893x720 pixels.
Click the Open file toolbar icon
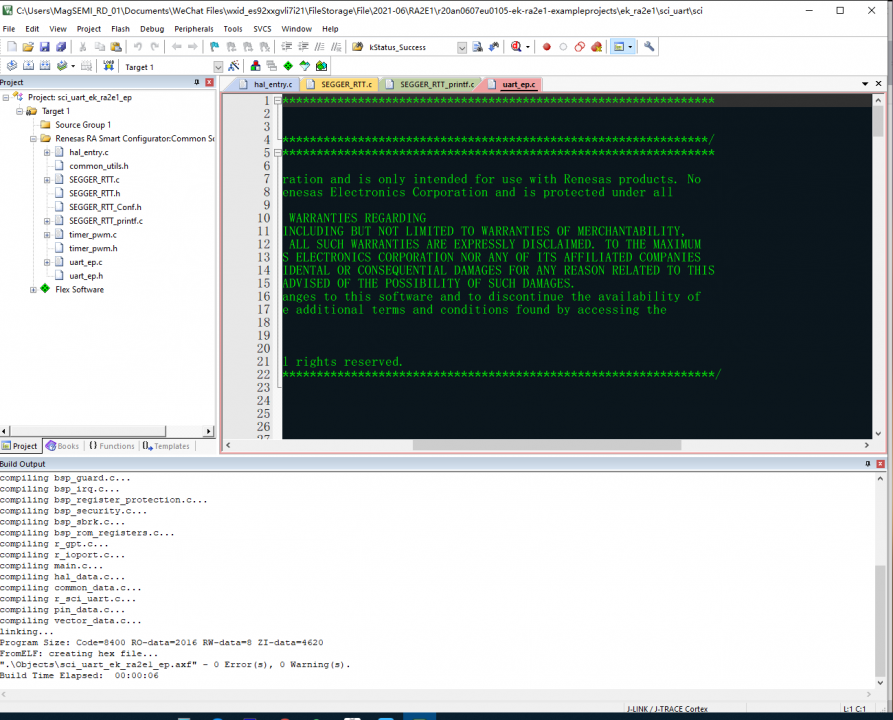[x=28, y=47]
